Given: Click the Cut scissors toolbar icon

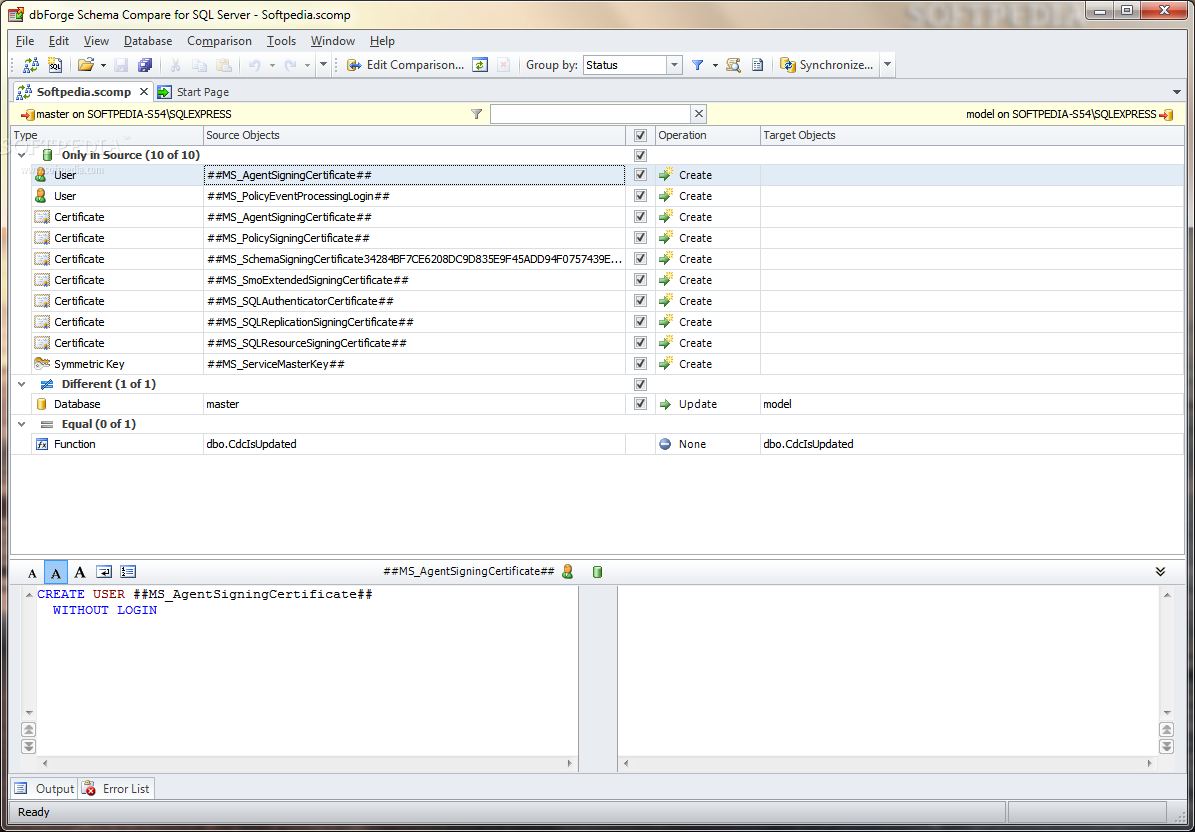Looking at the screenshot, I should pyautogui.click(x=176, y=65).
